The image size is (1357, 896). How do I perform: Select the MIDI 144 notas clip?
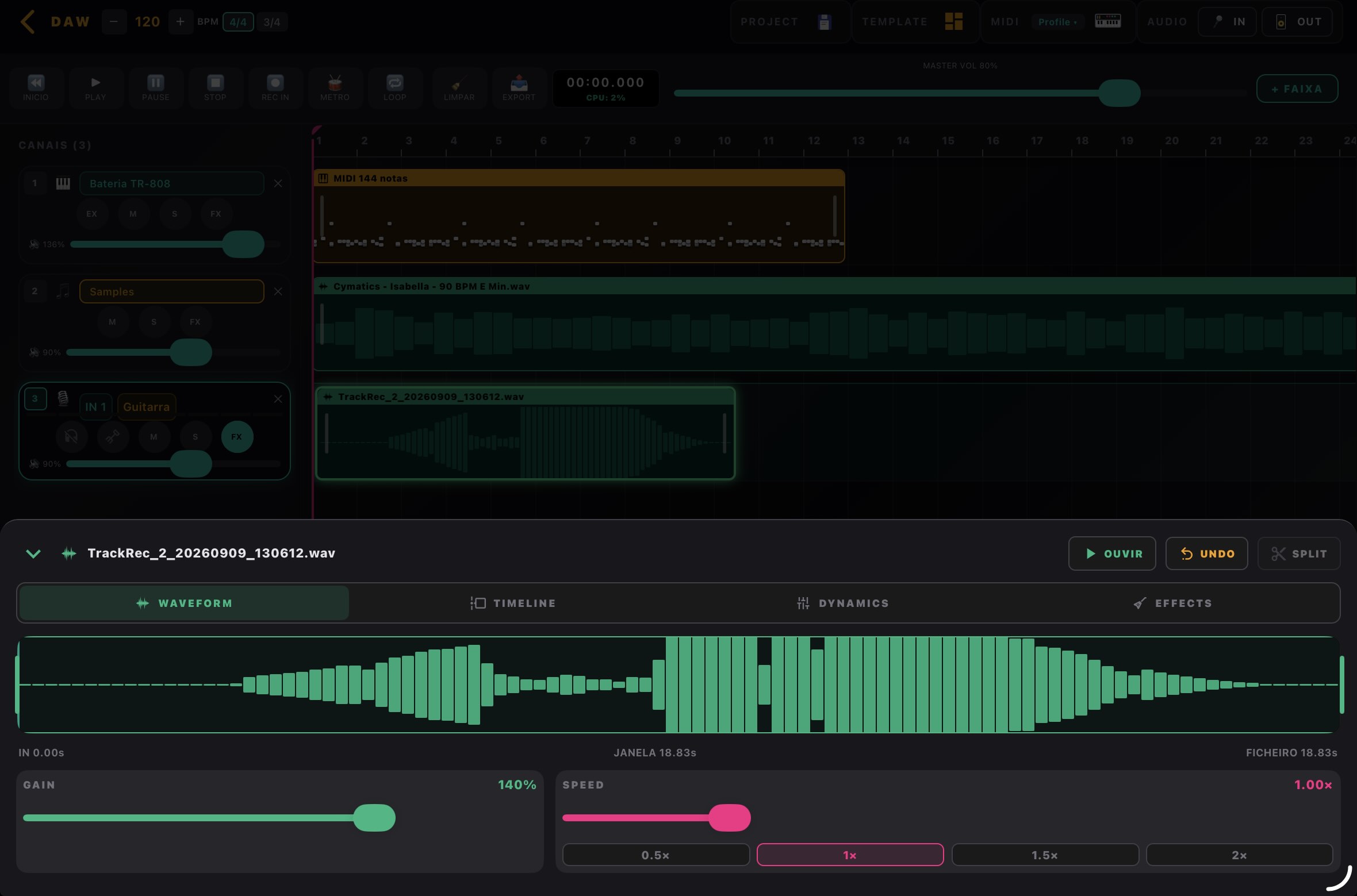click(579, 216)
